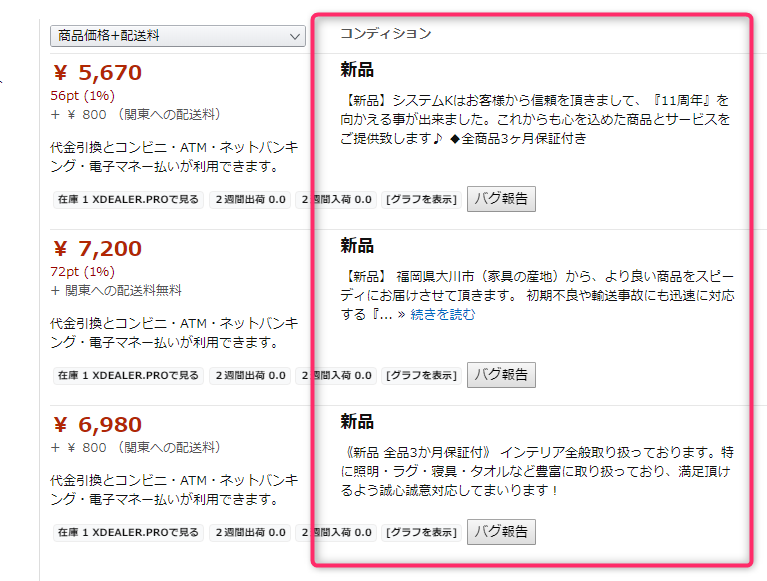Expand description with 続きを読む link
Viewport: 767px width, 581px height.
click(x=443, y=314)
